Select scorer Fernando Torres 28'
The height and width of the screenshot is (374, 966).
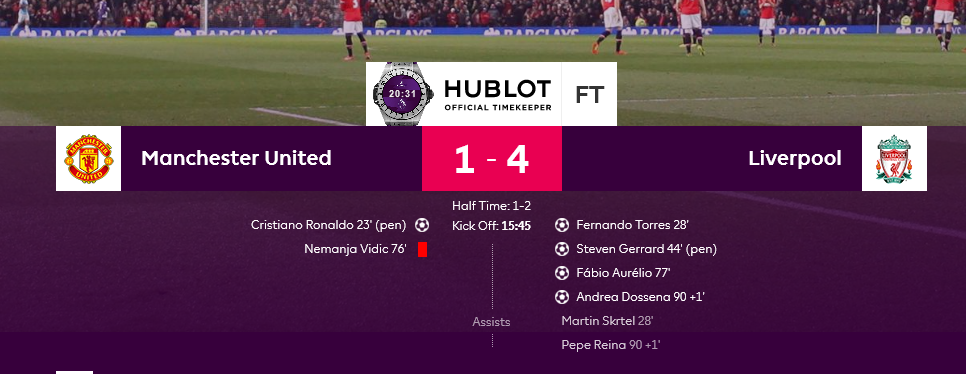pos(632,225)
